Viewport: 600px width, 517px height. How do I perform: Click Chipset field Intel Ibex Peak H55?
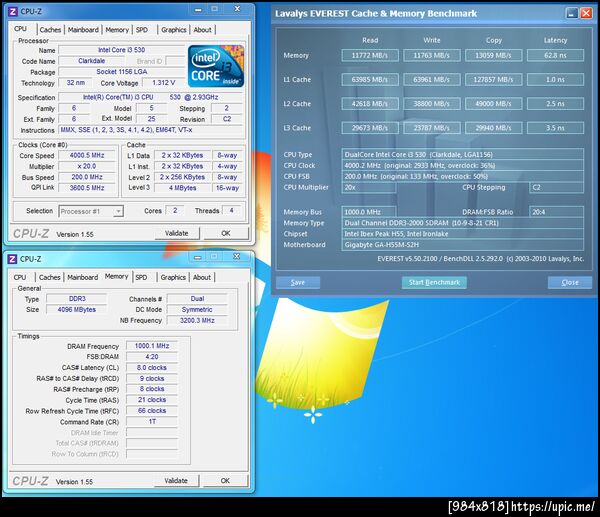point(463,234)
